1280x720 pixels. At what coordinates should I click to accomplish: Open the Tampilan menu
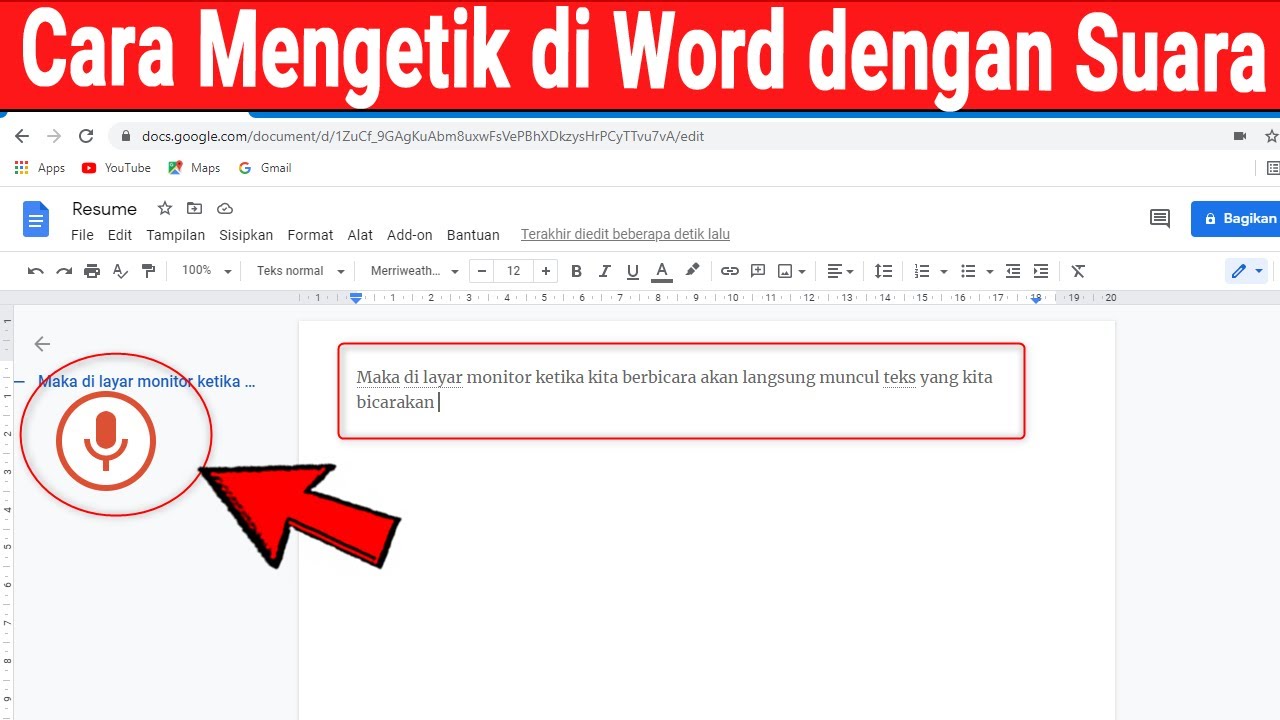175,235
